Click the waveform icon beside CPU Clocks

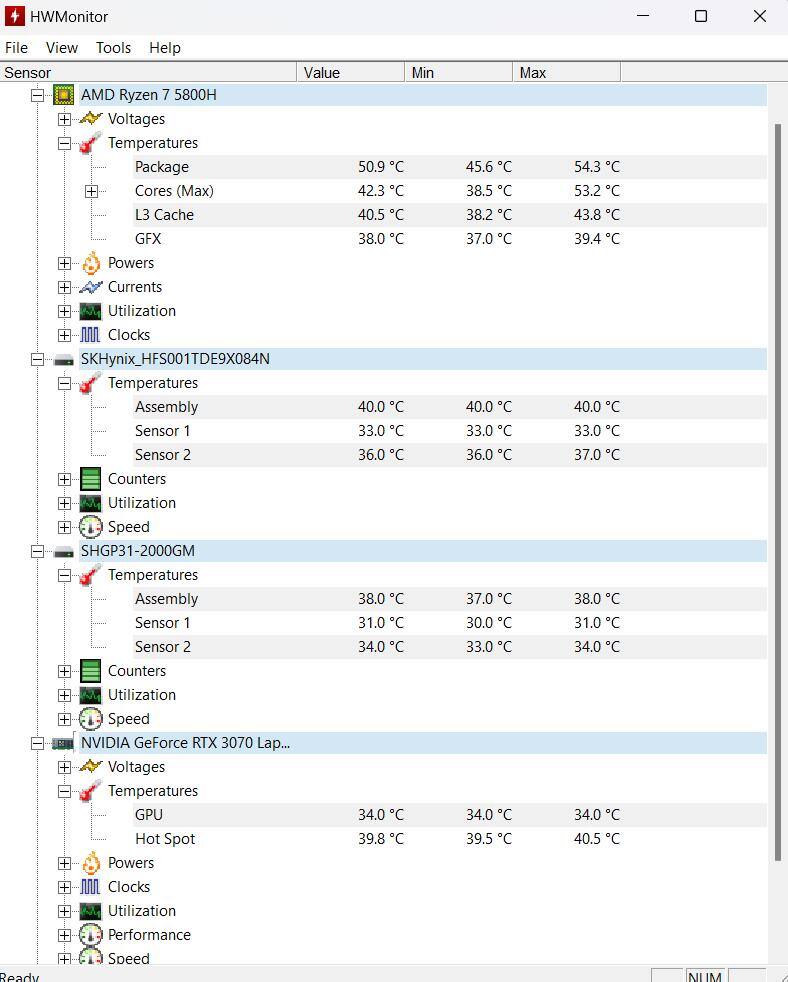91,335
